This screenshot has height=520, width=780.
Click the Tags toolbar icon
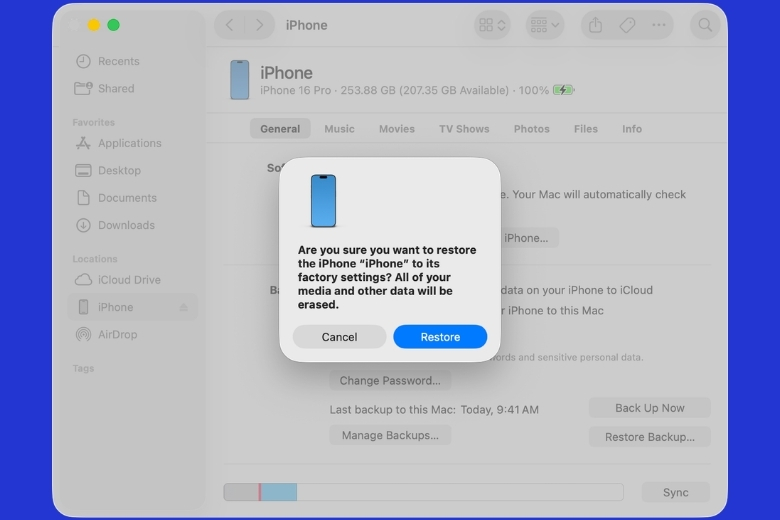(627, 25)
